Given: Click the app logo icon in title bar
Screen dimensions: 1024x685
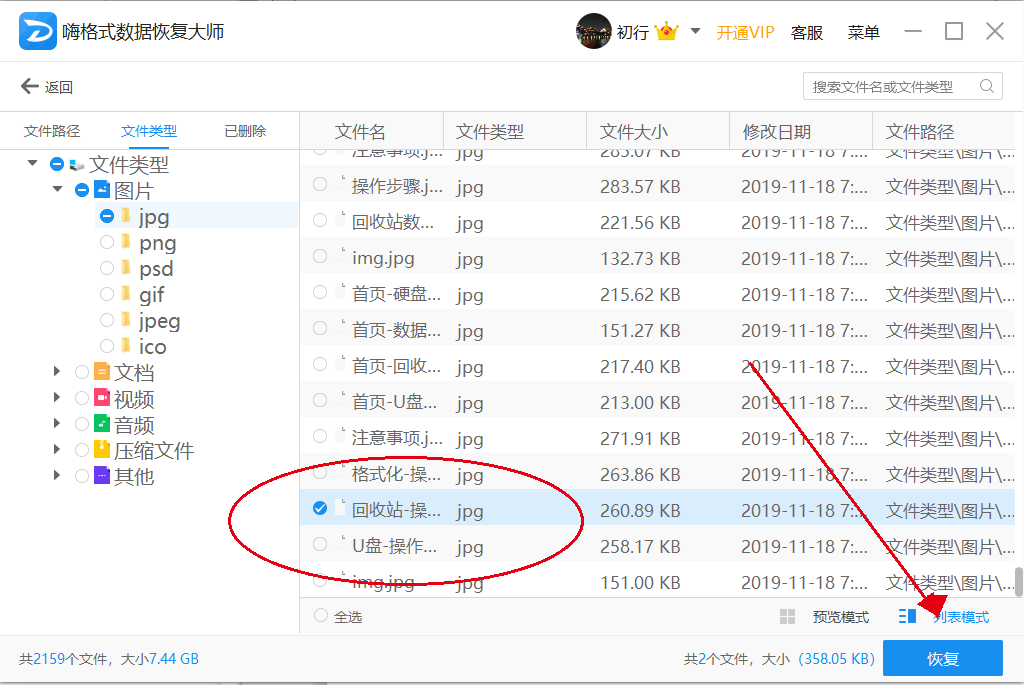Looking at the screenshot, I should click(38, 31).
